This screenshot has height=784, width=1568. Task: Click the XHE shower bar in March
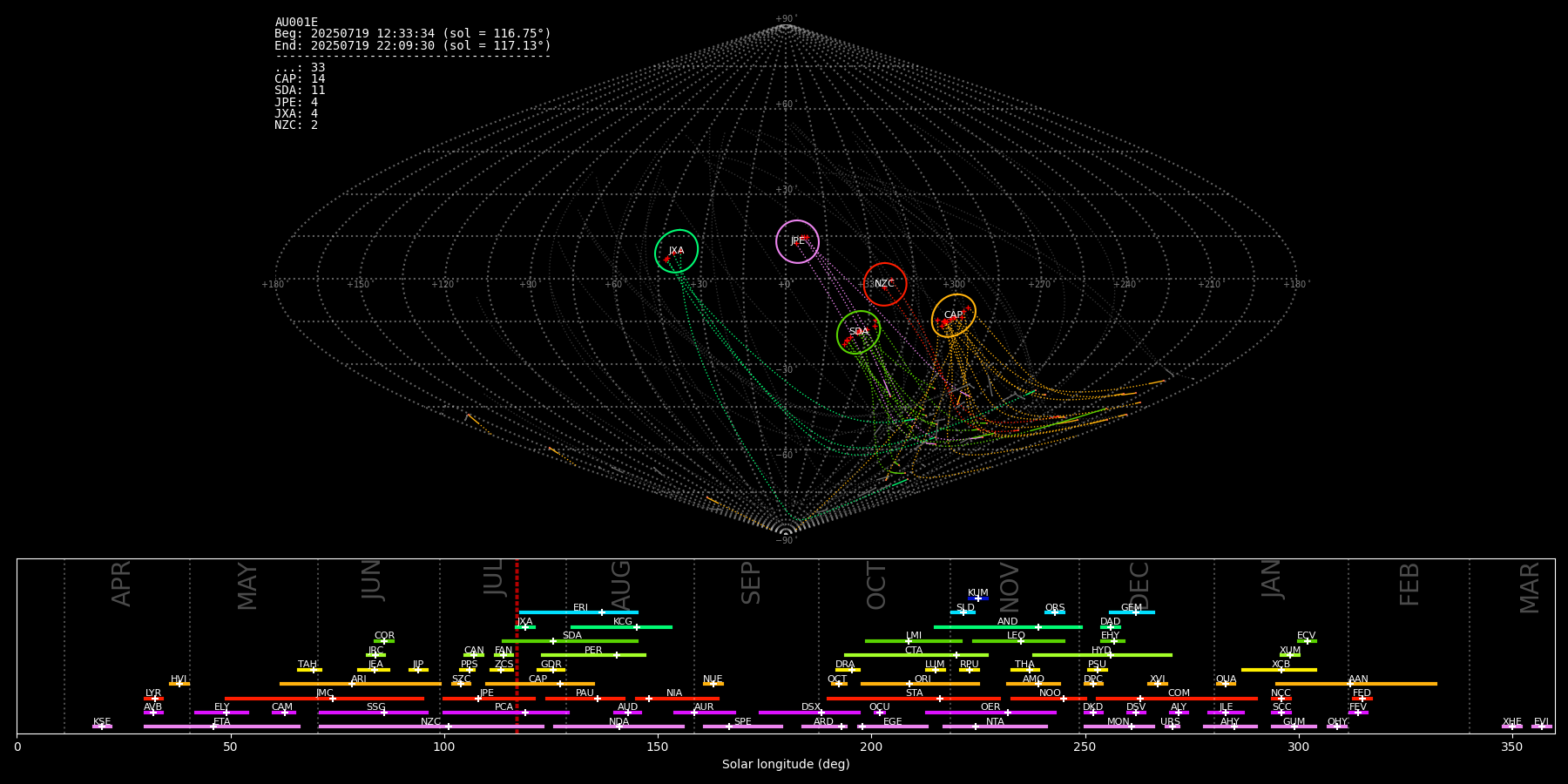tap(1512, 727)
